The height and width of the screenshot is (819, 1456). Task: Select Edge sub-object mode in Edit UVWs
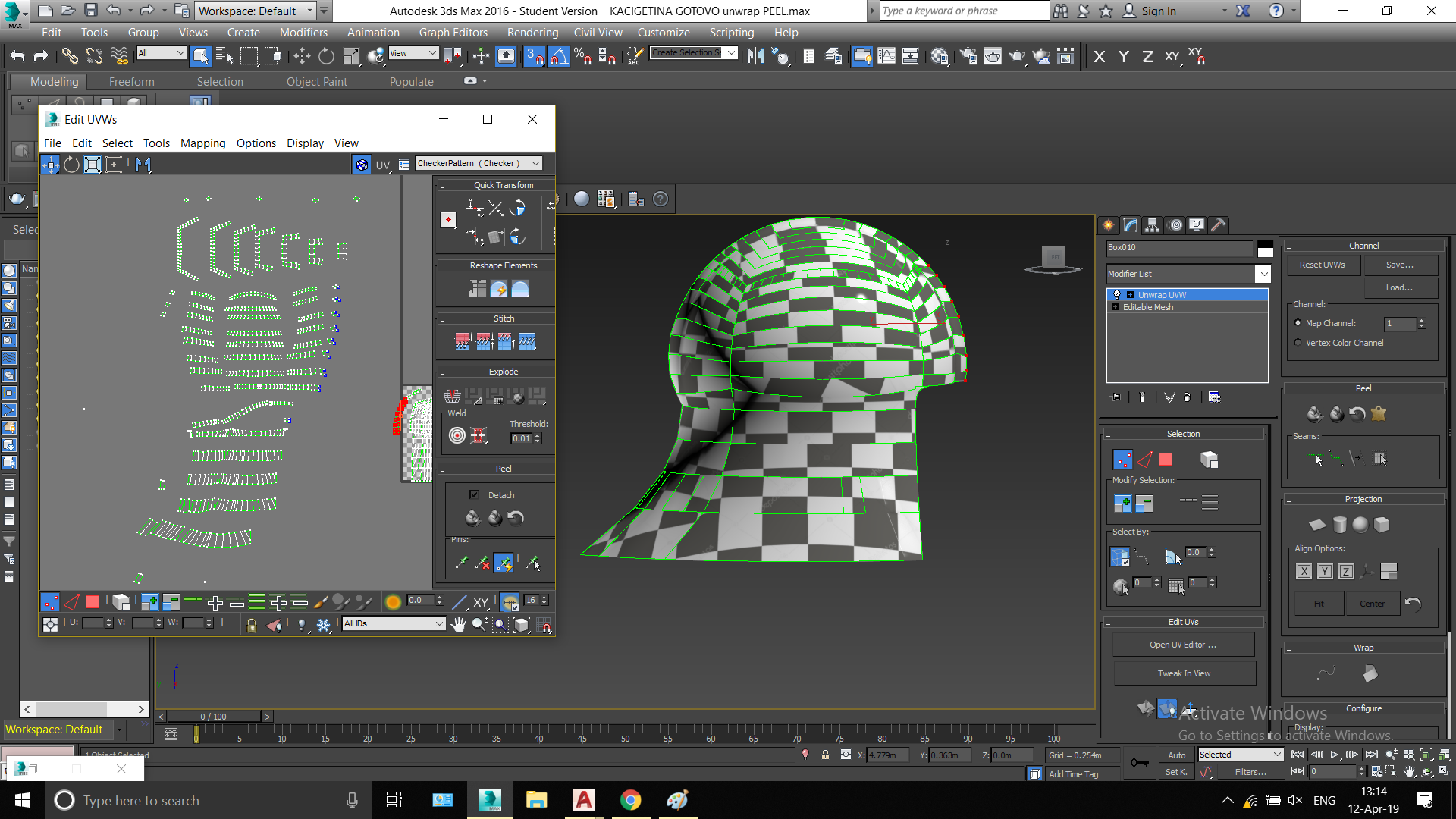click(x=71, y=602)
